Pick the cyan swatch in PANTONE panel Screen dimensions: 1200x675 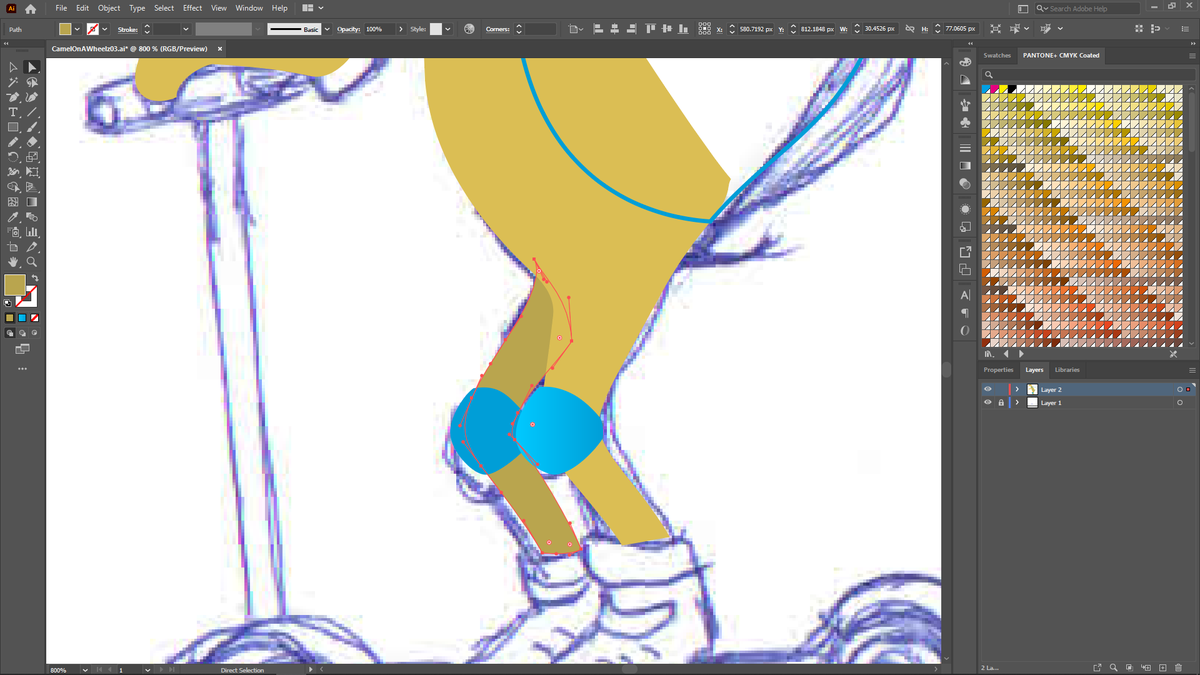[x=986, y=89]
